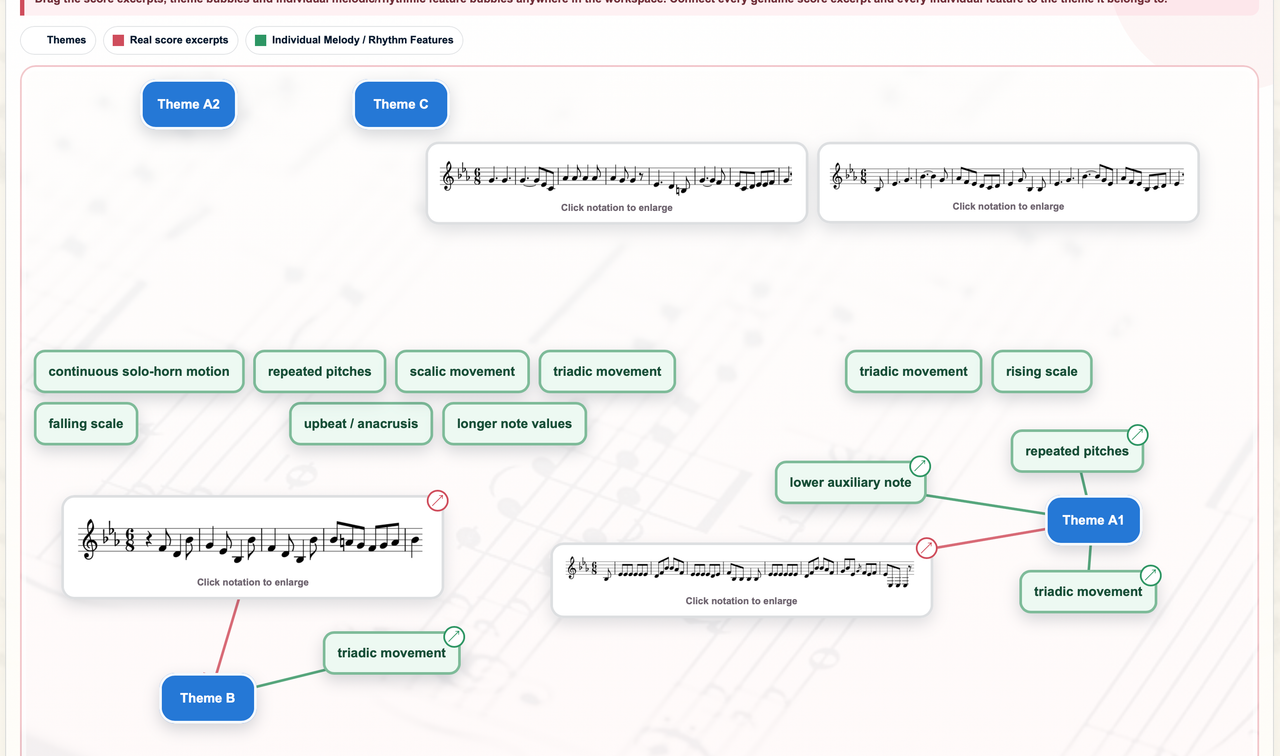The height and width of the screenshot is (756, 1280).
Task: Choose triadic movement bubble beside scalic movement
Action: (607, 371)
